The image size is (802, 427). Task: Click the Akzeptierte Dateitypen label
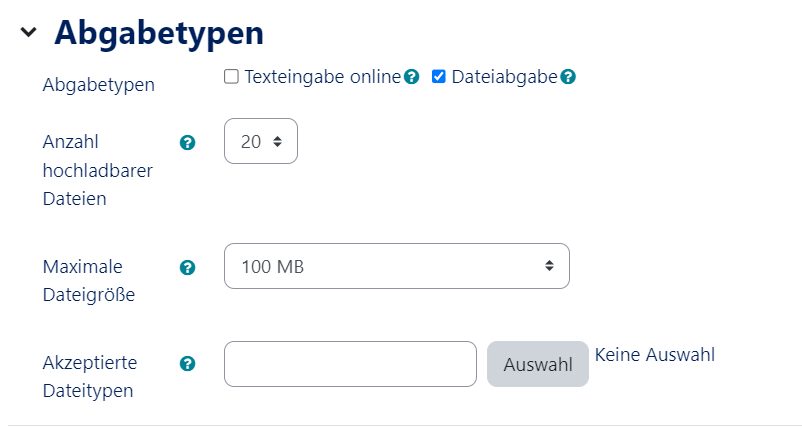pos(90,376)
